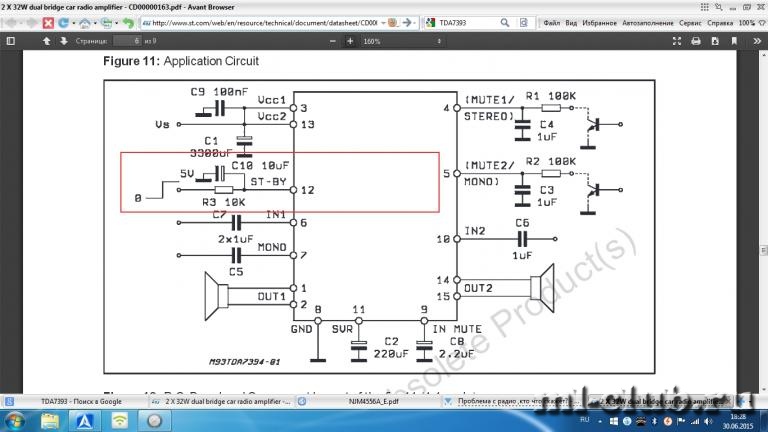Open the 160% zoom level dropdown

click(402, 41)
